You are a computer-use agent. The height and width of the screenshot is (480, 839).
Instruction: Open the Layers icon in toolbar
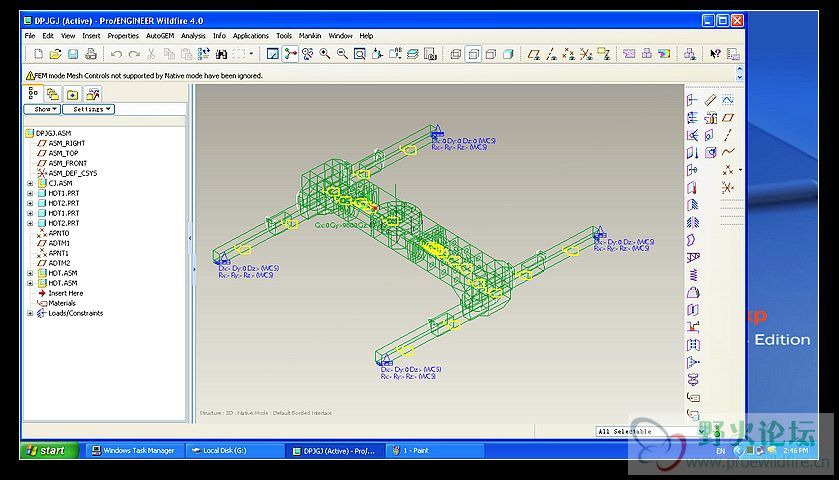tap(413, 54)
